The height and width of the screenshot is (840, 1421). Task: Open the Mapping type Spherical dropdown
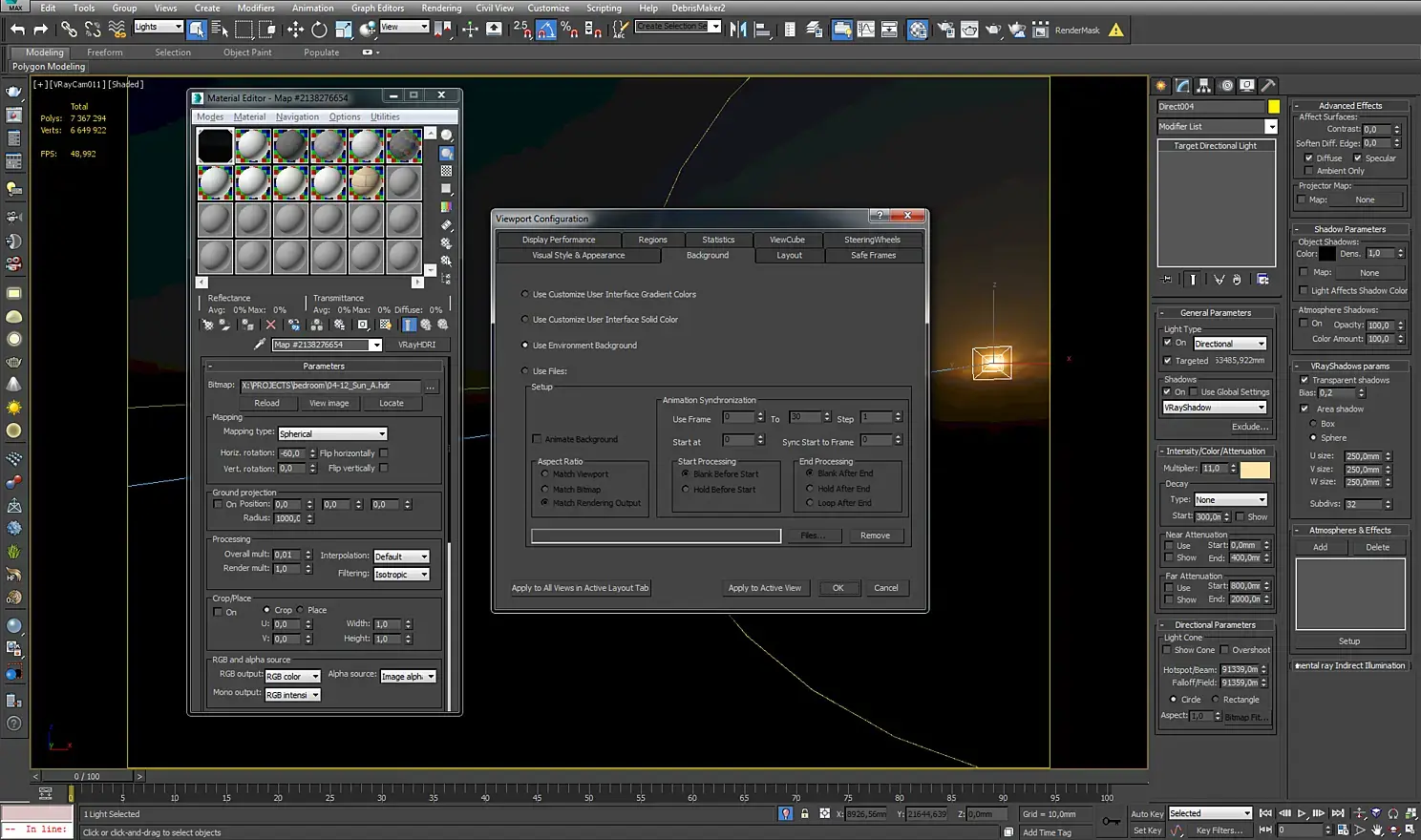331,433
